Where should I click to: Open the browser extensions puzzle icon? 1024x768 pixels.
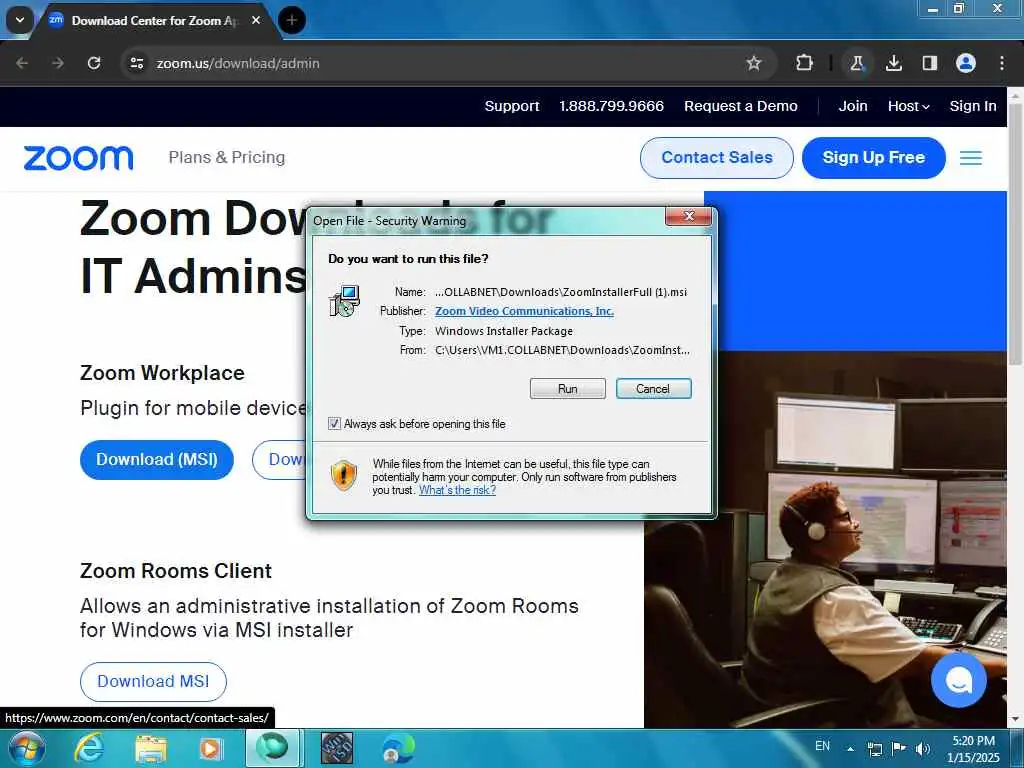click(805, 63)
